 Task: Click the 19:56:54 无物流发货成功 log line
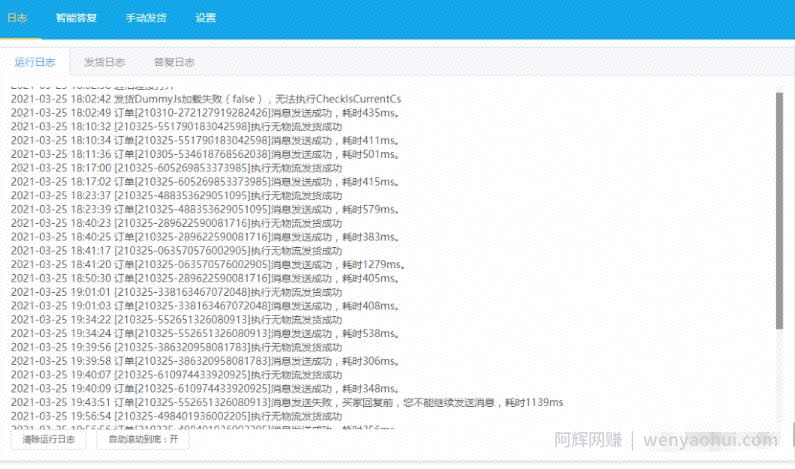[176, 416]
